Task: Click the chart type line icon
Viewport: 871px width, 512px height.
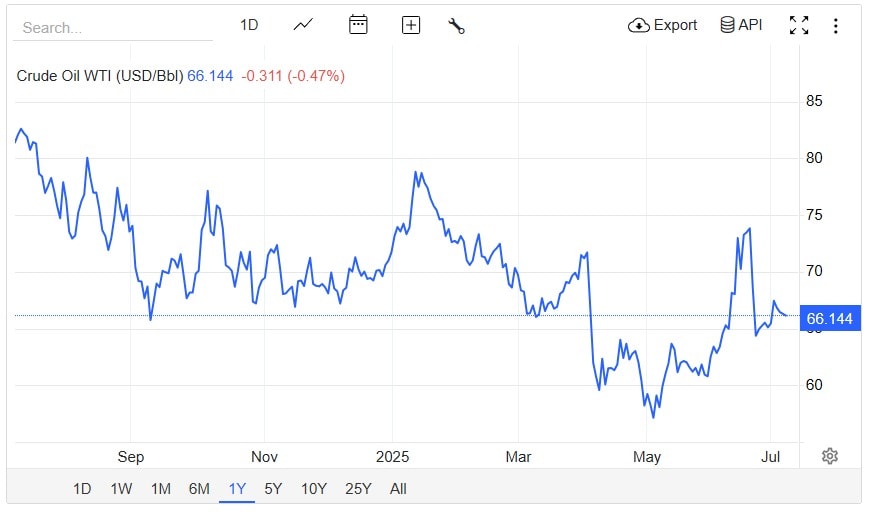Action: click(303, 25)
